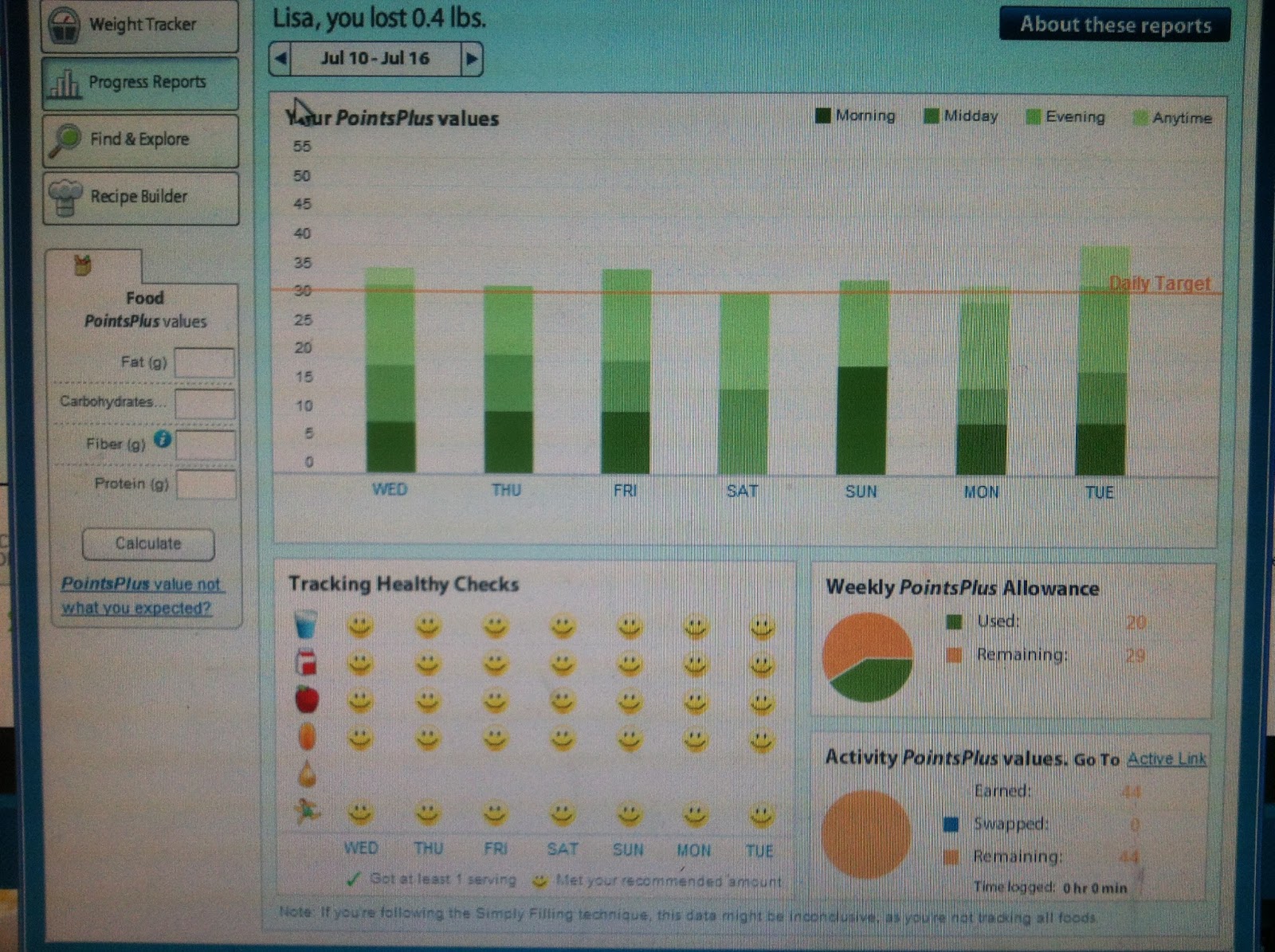Open the Recipe Builder
Viewport: 1275px width, 952px height.
point(140,198)
